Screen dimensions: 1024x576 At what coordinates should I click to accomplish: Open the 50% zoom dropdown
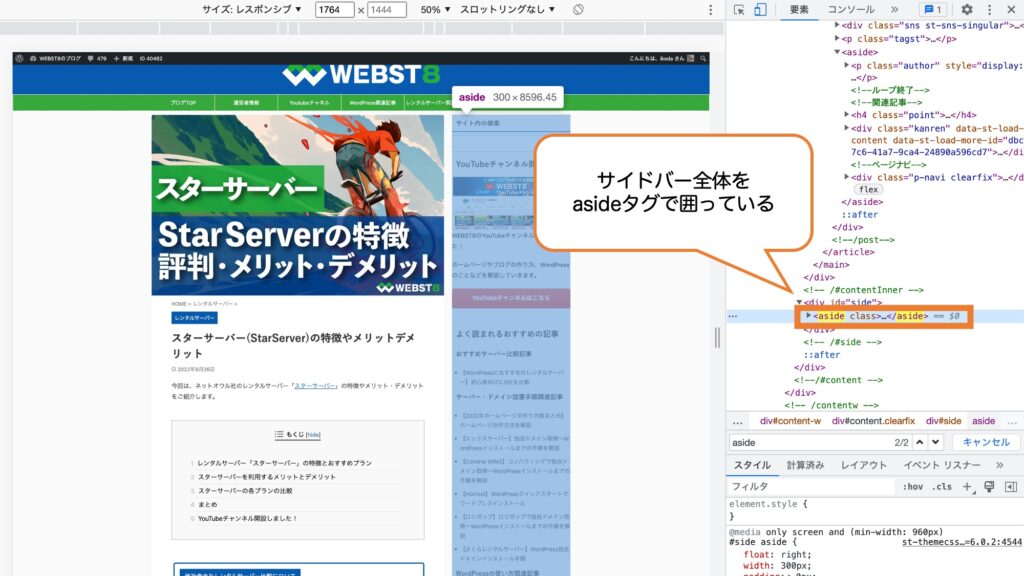click(x=435, y=10)
